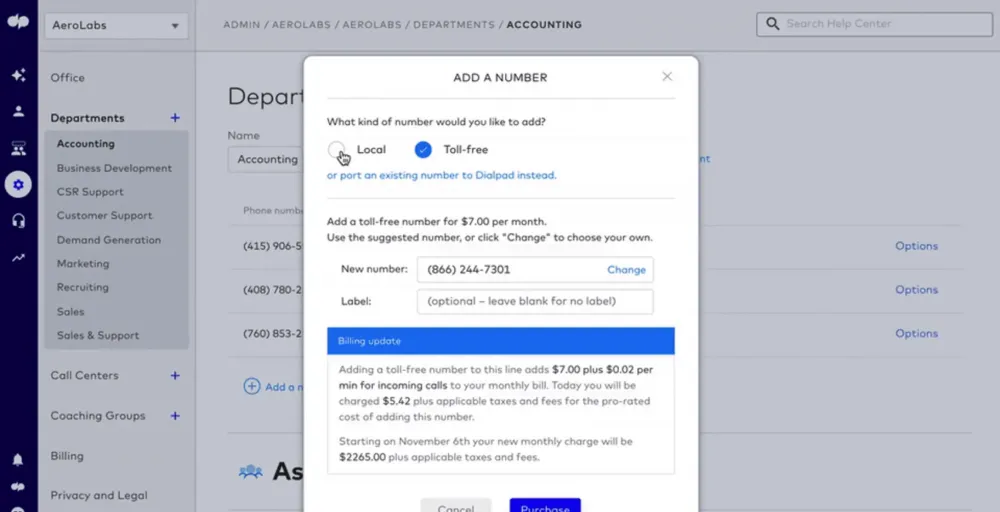Open the notifications bell icon
This screenshot has height=512, width=1000.
point(18,460)
